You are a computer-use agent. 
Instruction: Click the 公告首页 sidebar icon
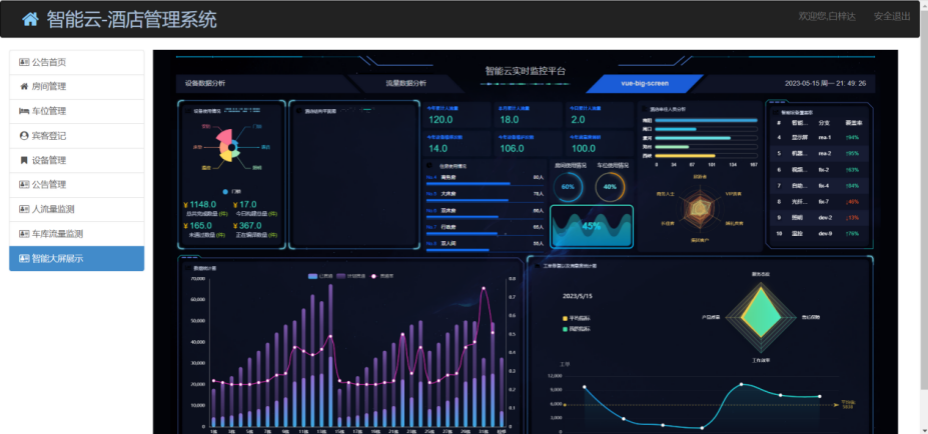[24, 62]
